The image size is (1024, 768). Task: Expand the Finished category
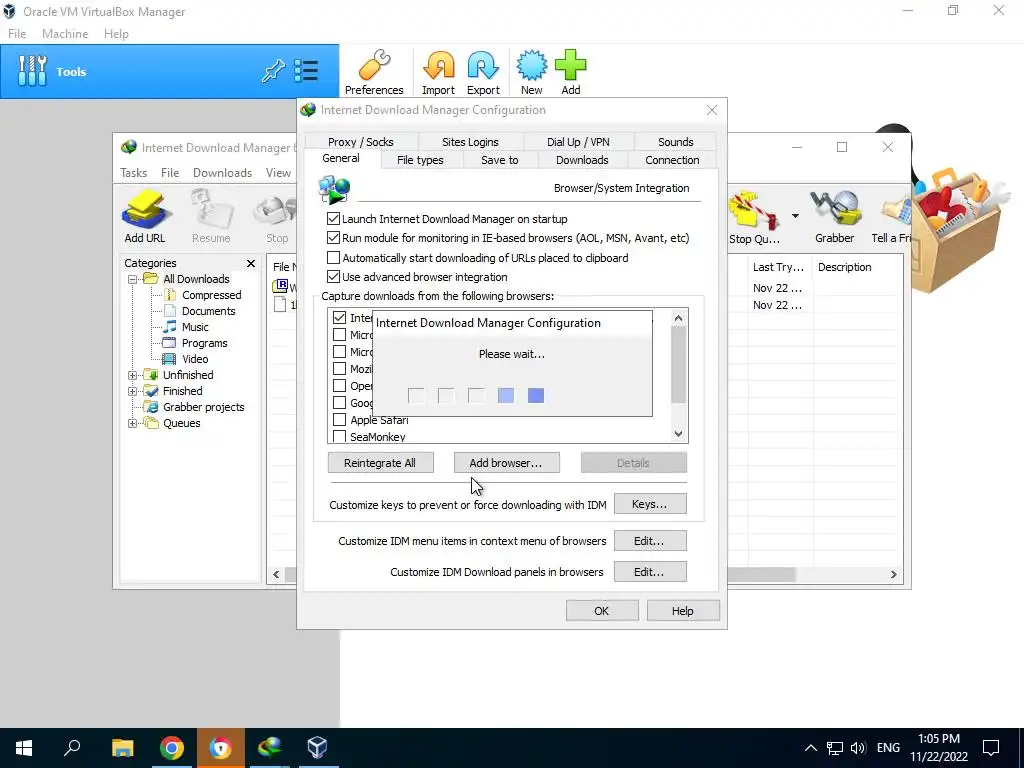pos(132,391)
